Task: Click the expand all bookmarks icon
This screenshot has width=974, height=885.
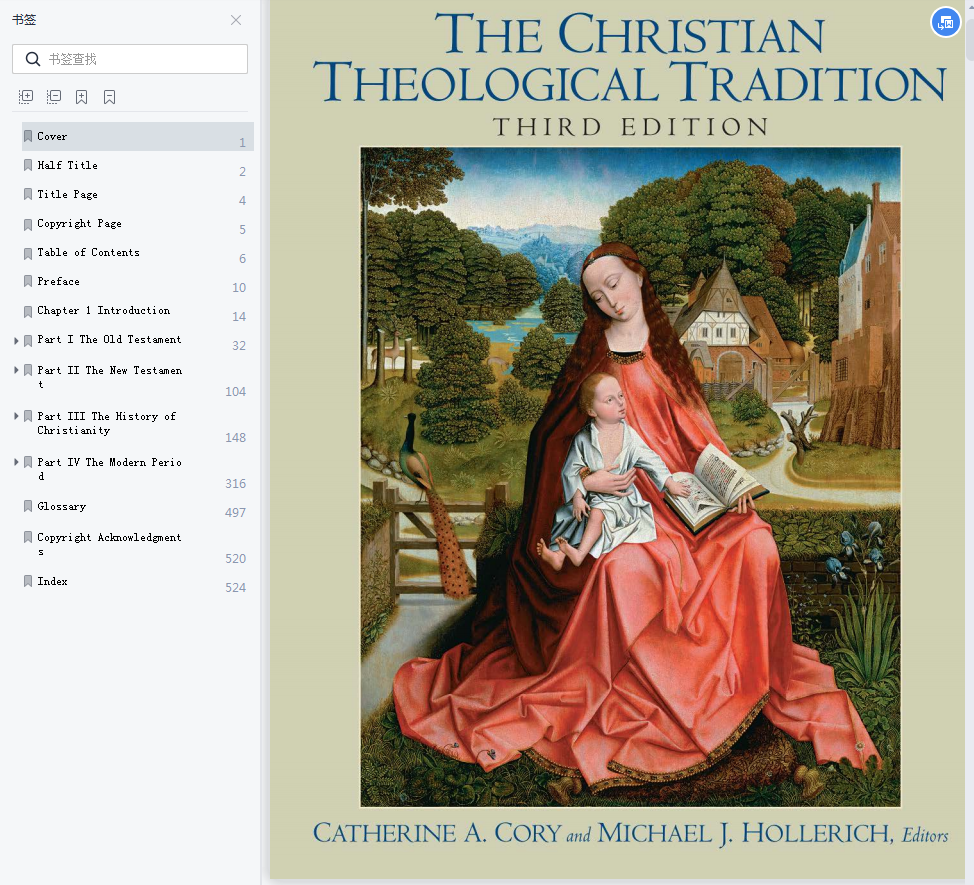Action: coord(26,97)
